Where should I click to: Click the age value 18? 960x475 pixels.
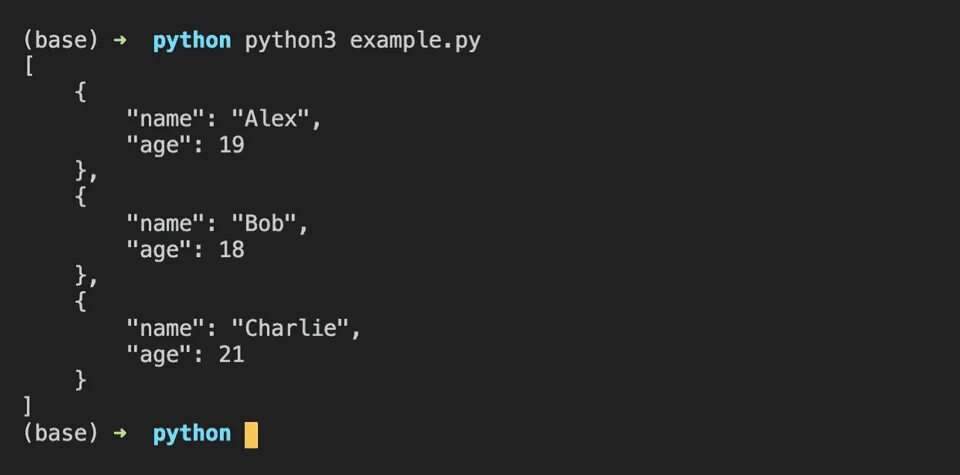231,250
